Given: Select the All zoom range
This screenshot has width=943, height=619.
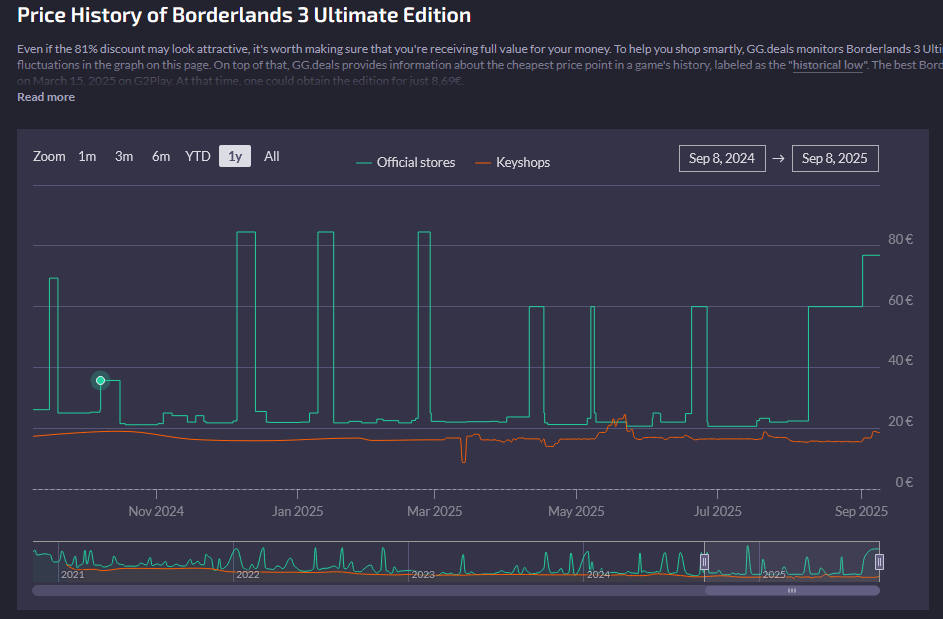Looking at the screenshot, I should [271, 156].
